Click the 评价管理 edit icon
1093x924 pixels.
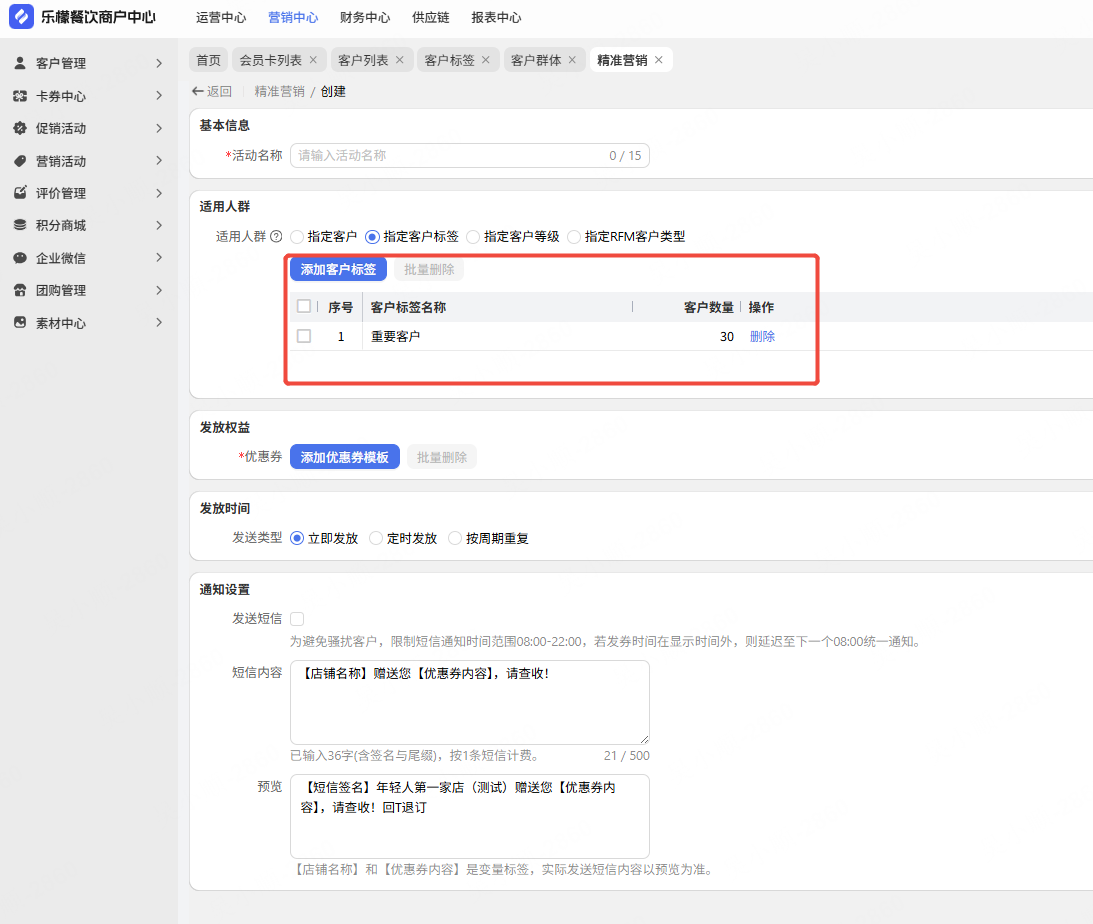tap(20, 193)
